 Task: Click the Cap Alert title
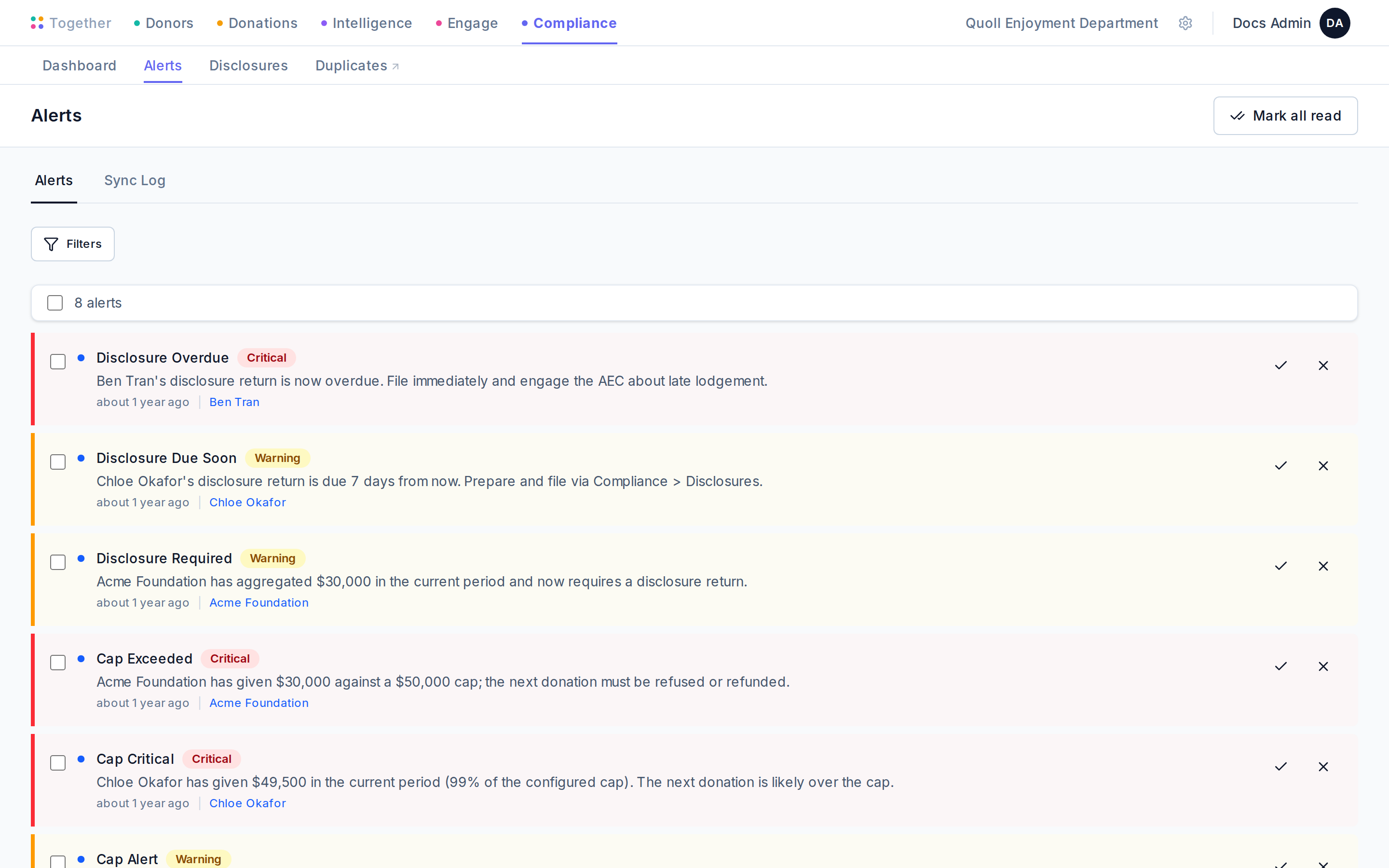tap(127, 859)
